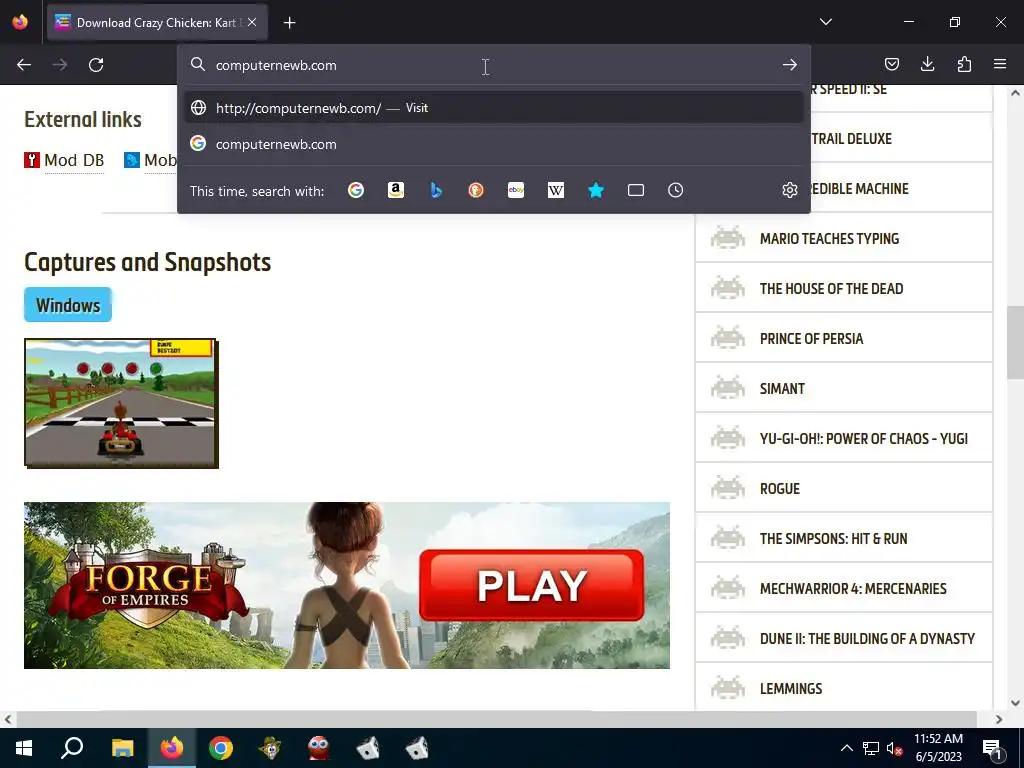Open the kart racing screenshot thumbnail

point(121,403)
